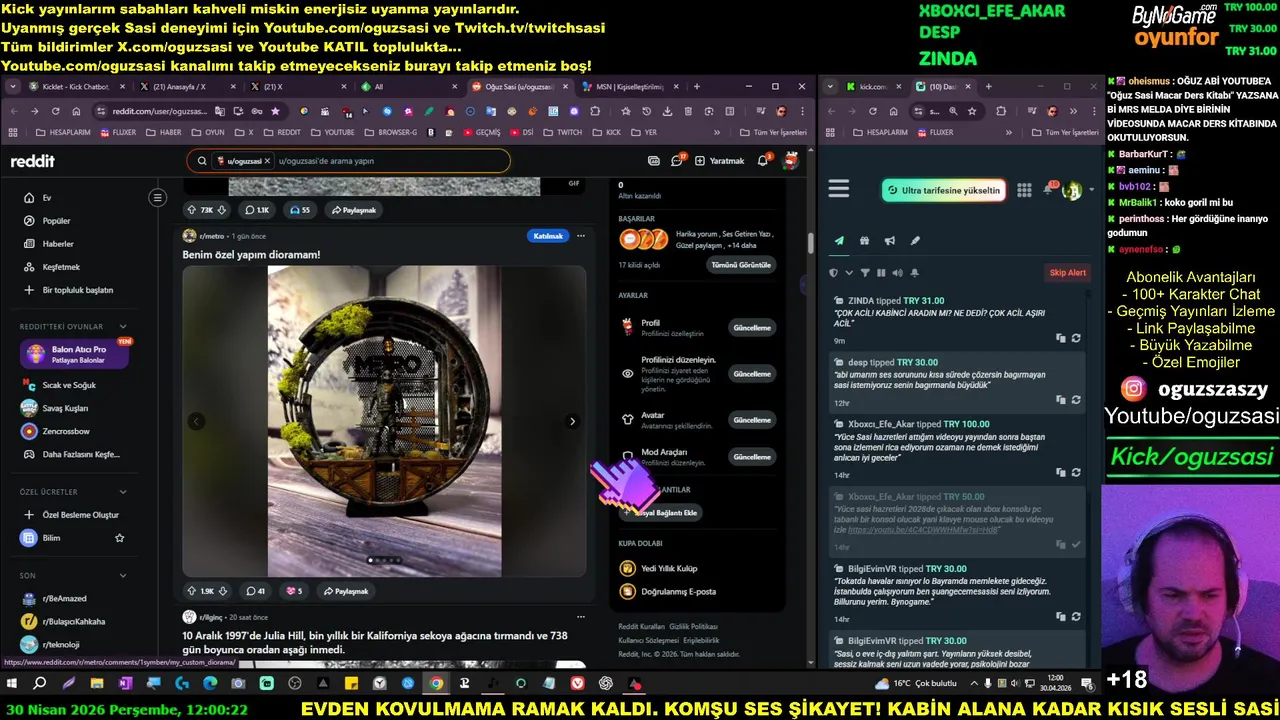Expand hidden bookmarks in the Reddit browser bookmark bar
Screen dimensions: 1280x720
pyautogui.click(x=716, y=132)
